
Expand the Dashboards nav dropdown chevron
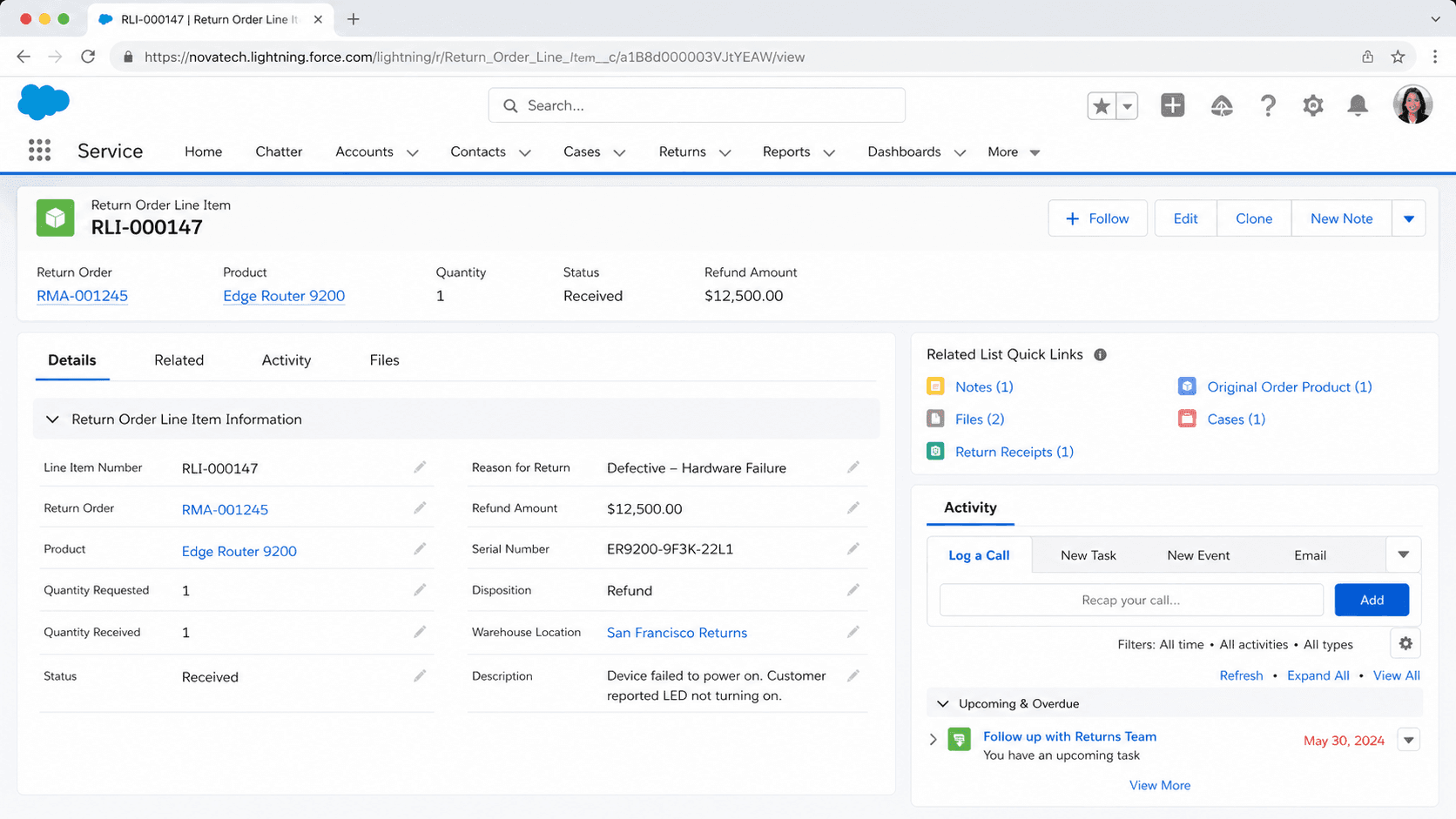pyautogui.click(x=960, y=152)
